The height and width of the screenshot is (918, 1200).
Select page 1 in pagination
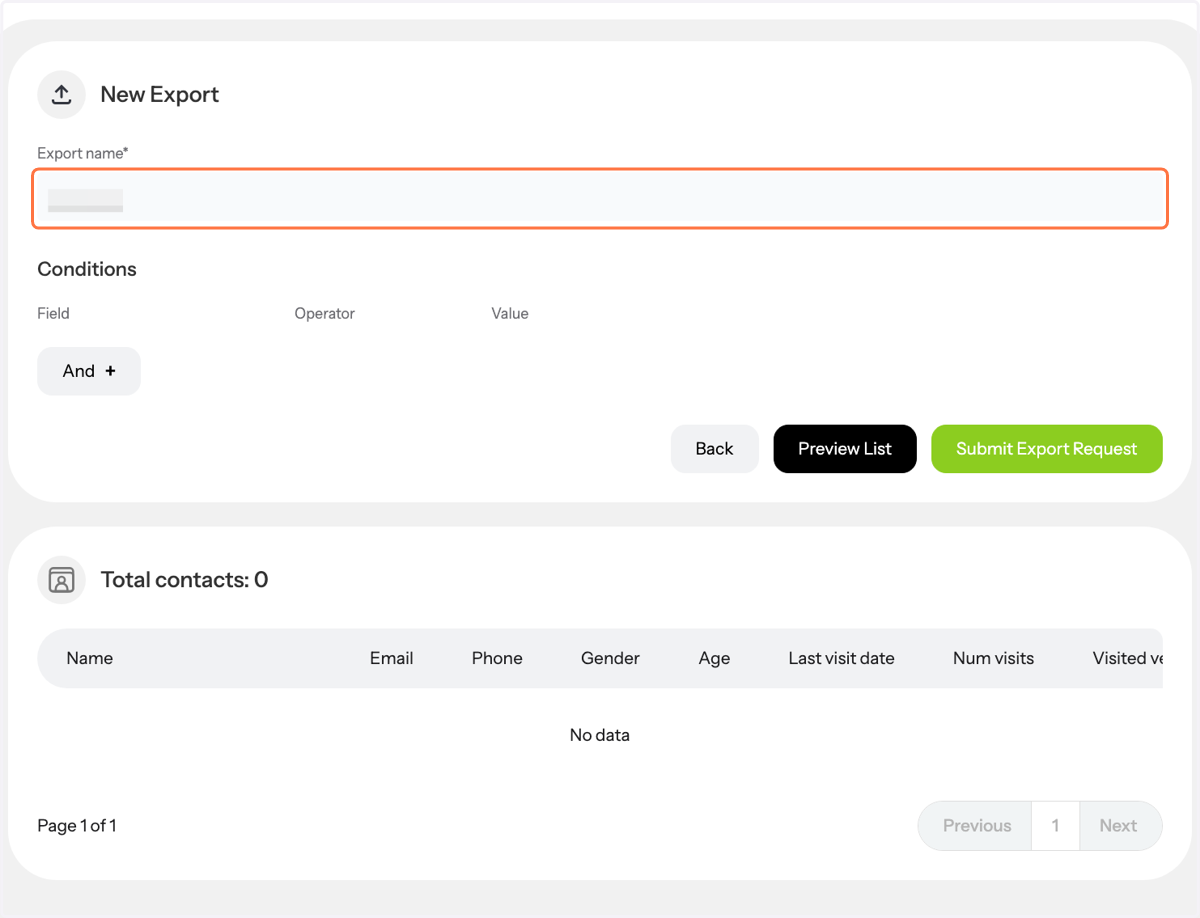click(1055, 826)
